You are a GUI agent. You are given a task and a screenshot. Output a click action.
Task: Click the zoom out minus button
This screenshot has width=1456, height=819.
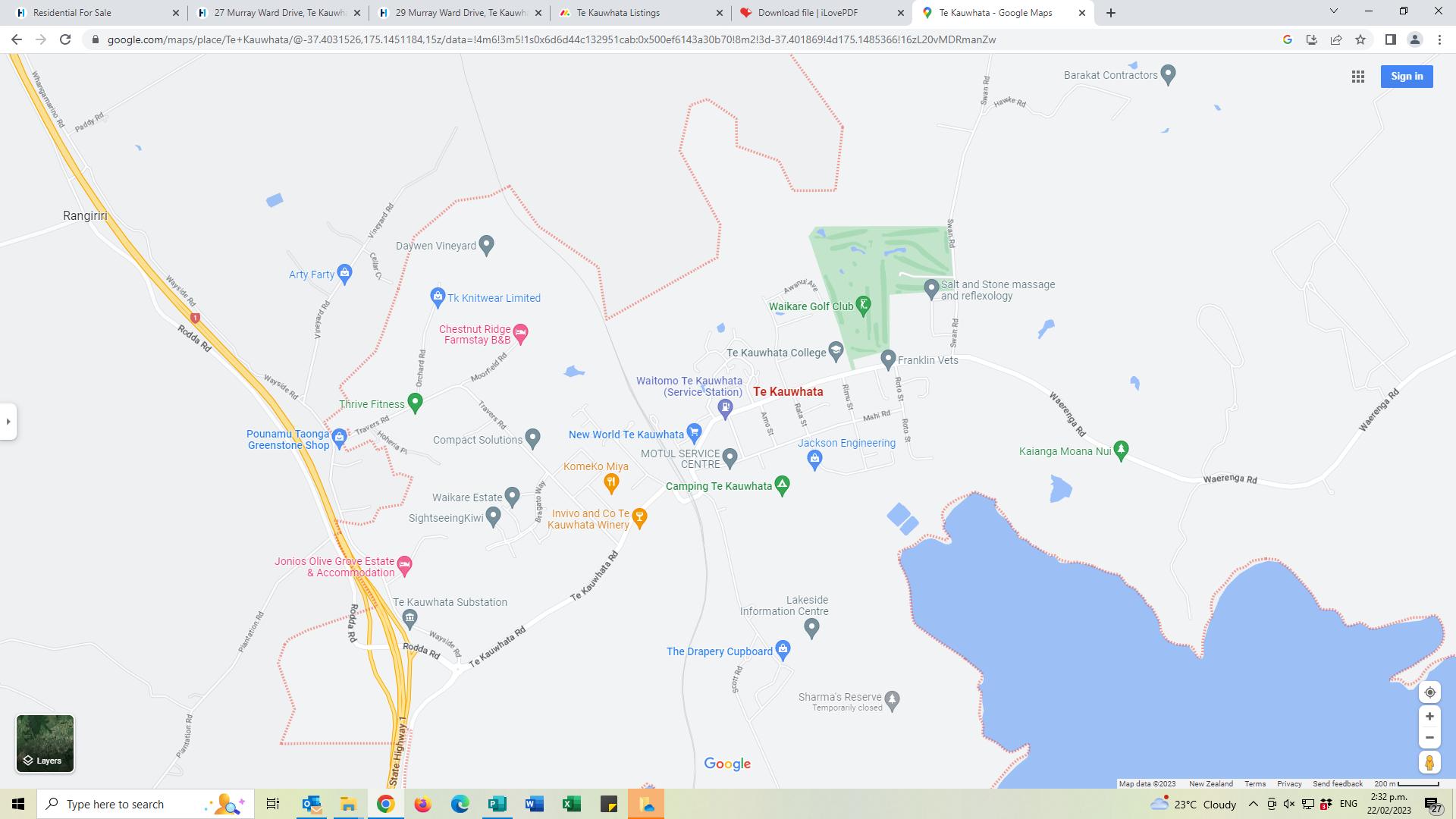(1429, 738)
